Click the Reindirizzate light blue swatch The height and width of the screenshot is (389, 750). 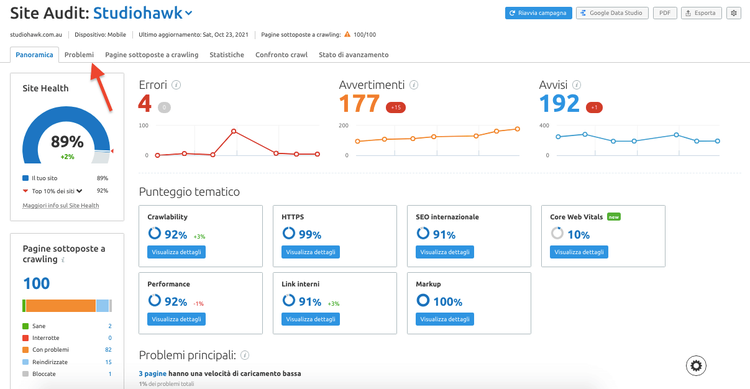pos(25,362)
